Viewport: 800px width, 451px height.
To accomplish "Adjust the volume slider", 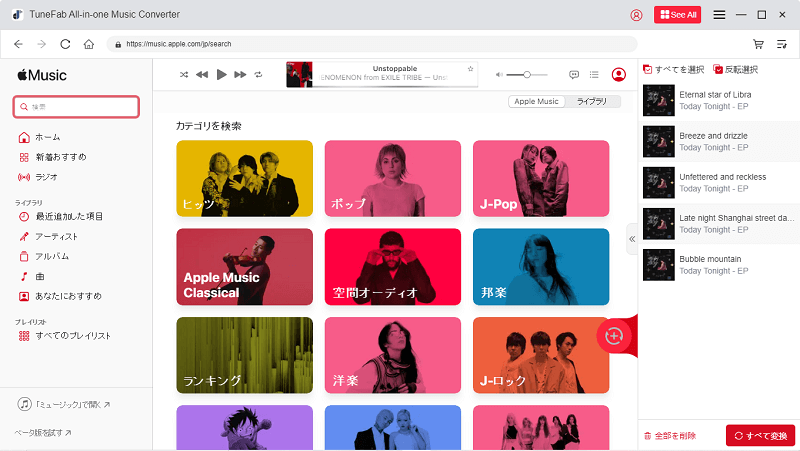I will coord(527,75).
